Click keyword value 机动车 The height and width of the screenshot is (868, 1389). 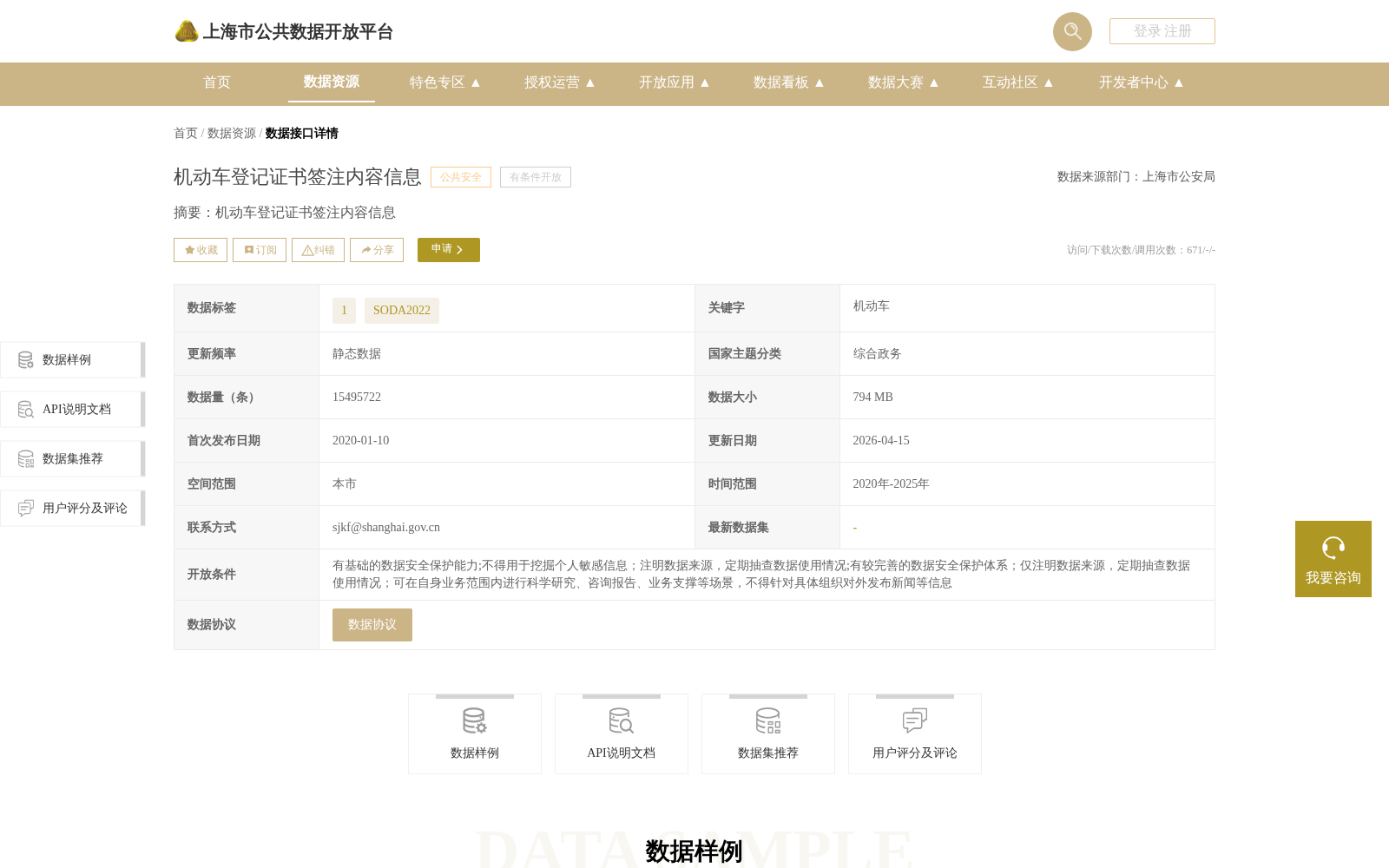pos(871,306)
